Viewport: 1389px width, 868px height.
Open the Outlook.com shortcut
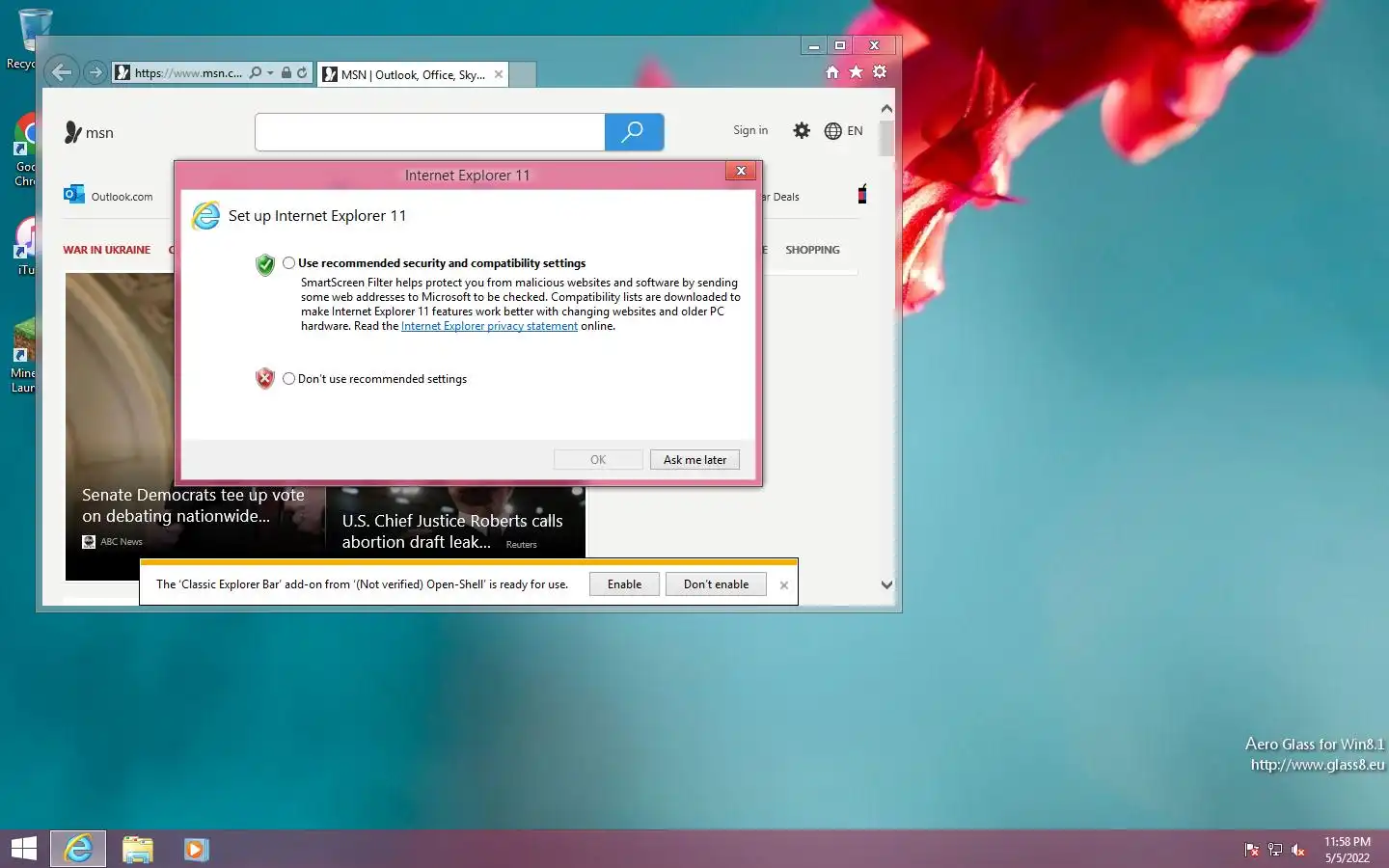point(108,196)
